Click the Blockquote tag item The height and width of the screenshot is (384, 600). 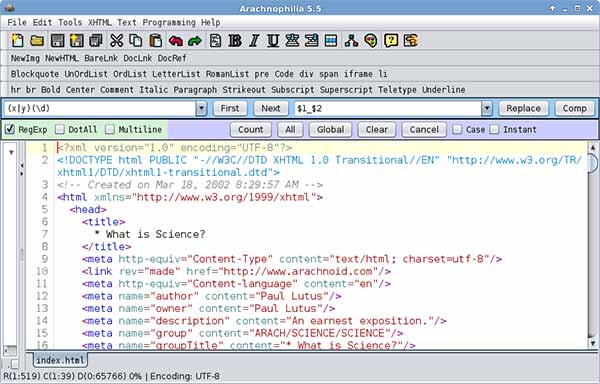click(x=35, y=74)
